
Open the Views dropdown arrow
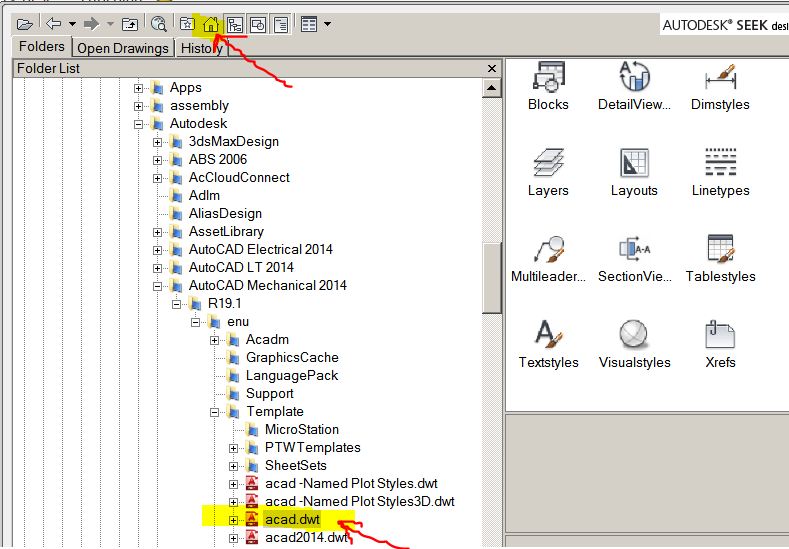pos(328,24)
